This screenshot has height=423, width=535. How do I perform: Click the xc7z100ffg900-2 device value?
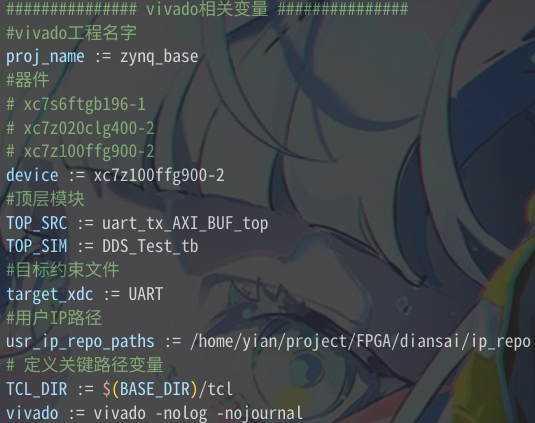pos(159,175)
